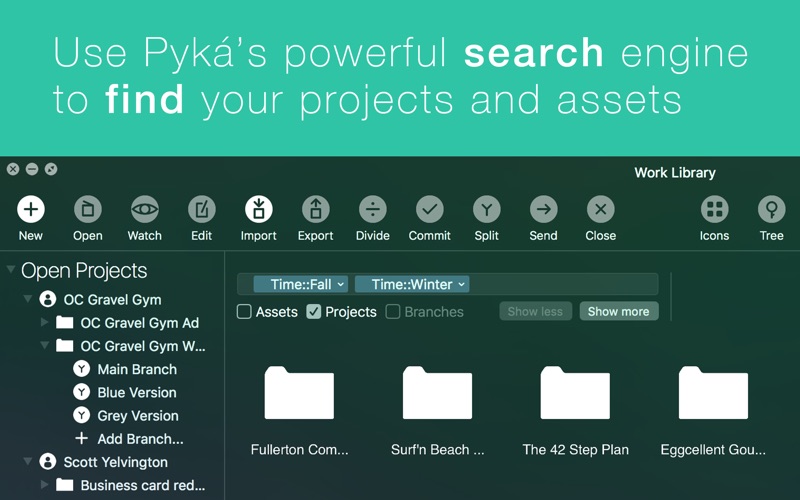Click the OC Gravel Gym user icon
Viewport: 800px width, 500px height.
tap(48, 299)
